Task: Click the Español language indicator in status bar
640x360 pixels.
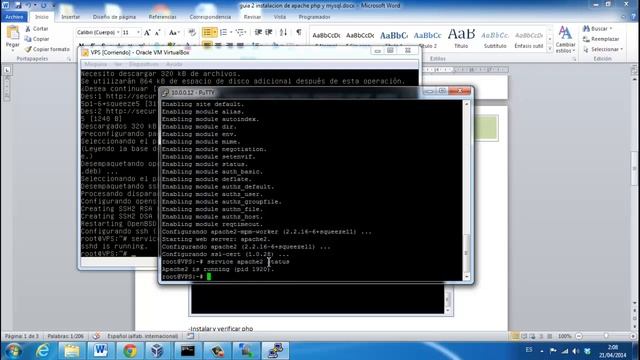Action: pyautogui.click(x=142, y=336)
